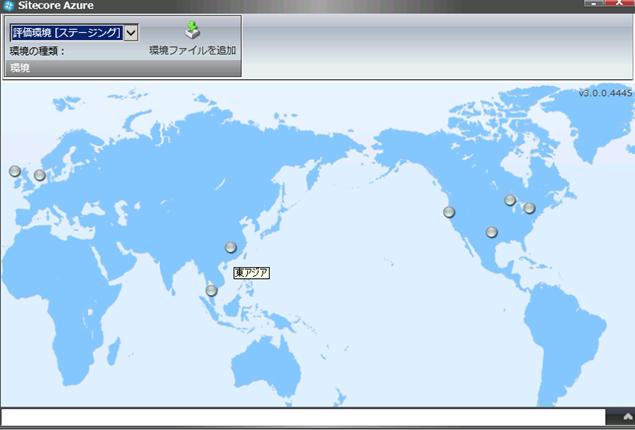Select the datacenter marker on the Netherlands
The height and width of the screenshot is (430, 635).
[40, 175]
